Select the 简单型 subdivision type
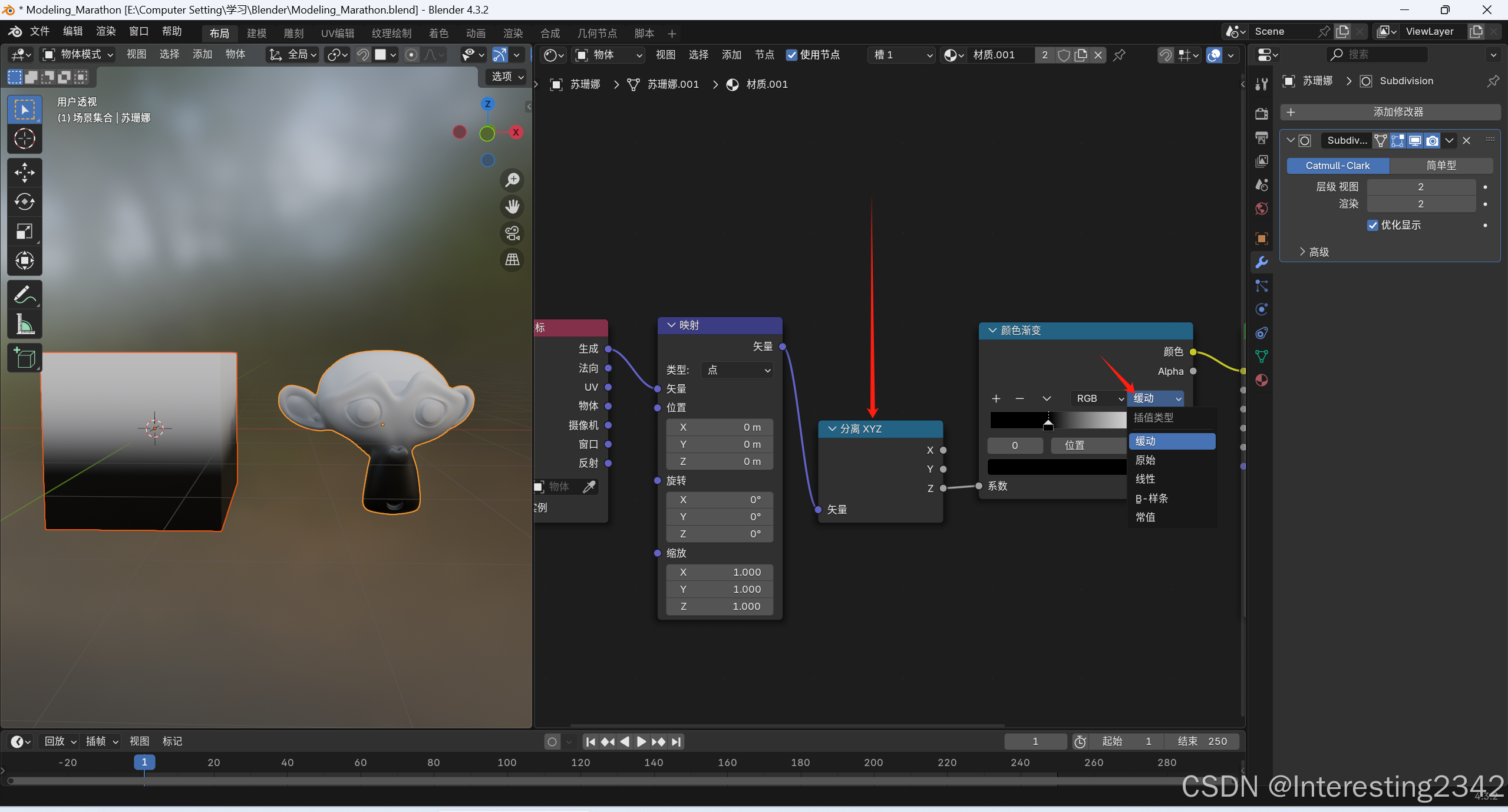The width and height of the screenshot is (1508, 812). pos(1440,166)
